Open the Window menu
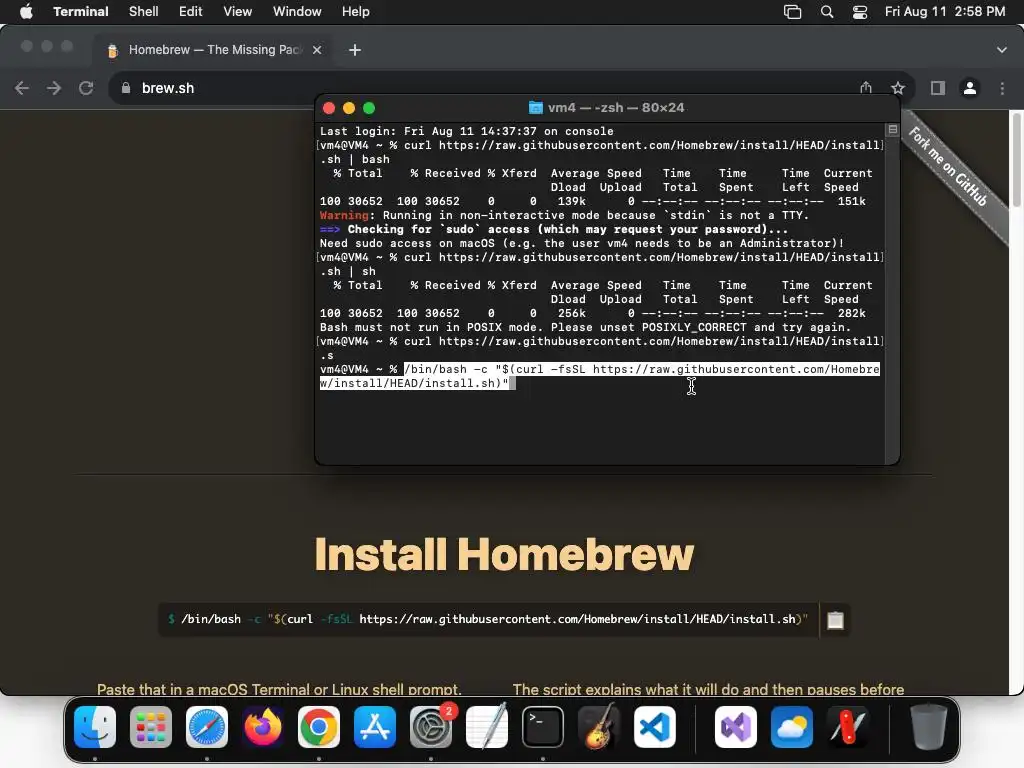 point(297,12)
